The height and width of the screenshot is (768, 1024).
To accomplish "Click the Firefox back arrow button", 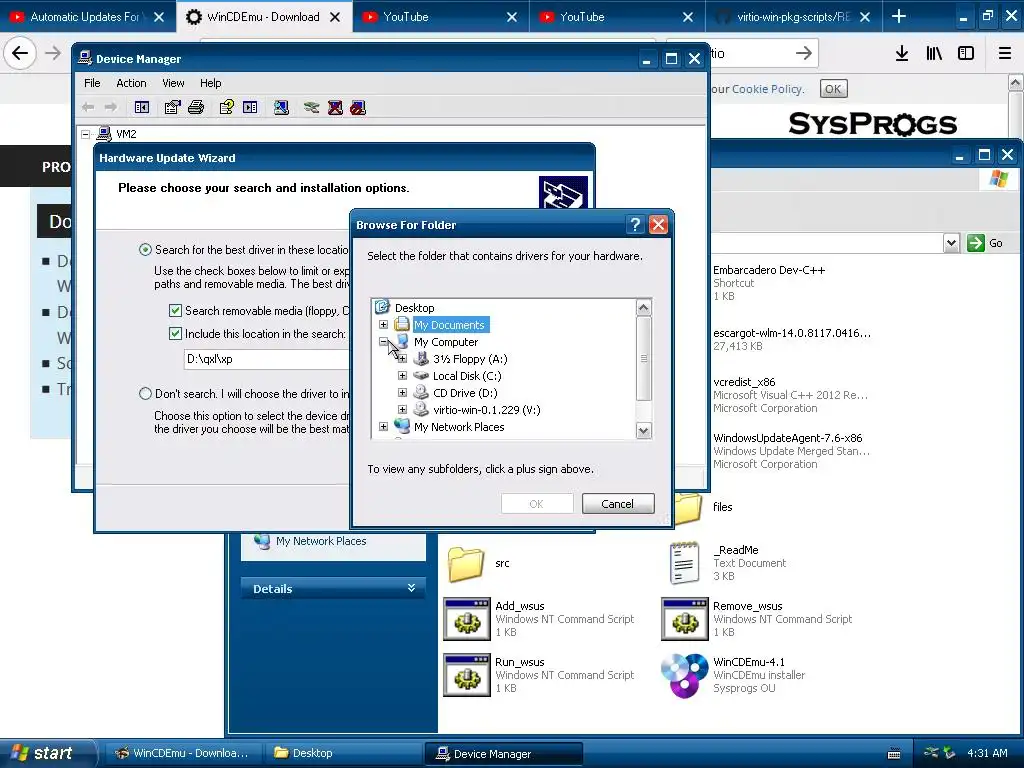I will tap(20, 53).
